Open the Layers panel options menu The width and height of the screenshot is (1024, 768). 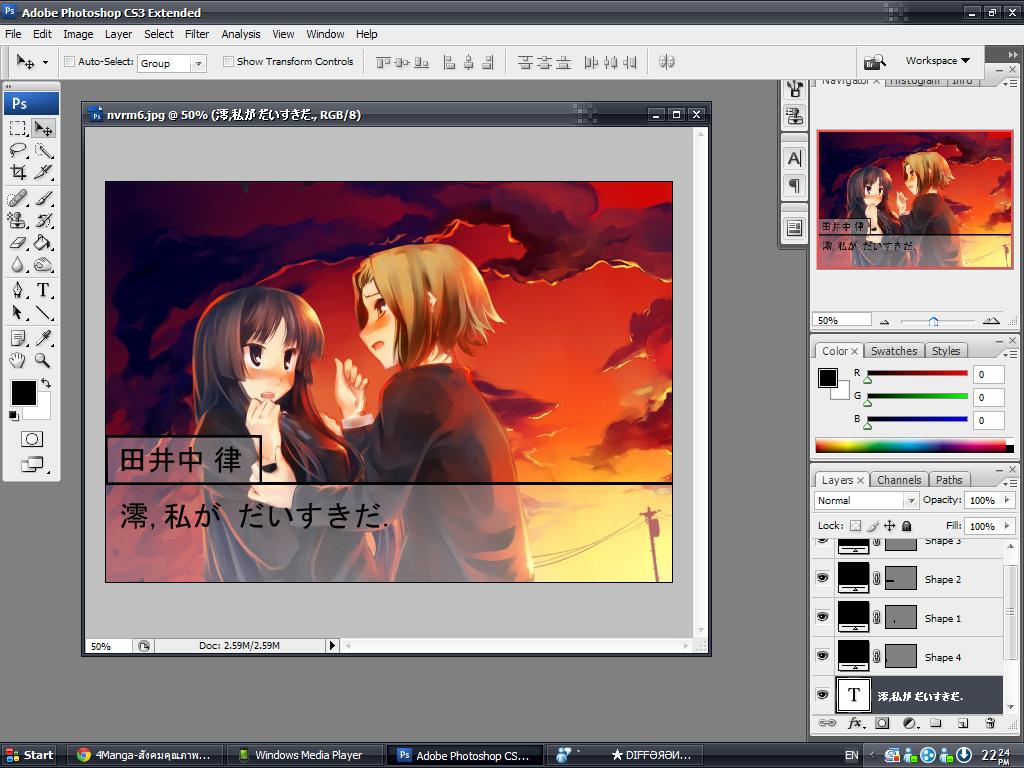click(x=1010, y=483)
